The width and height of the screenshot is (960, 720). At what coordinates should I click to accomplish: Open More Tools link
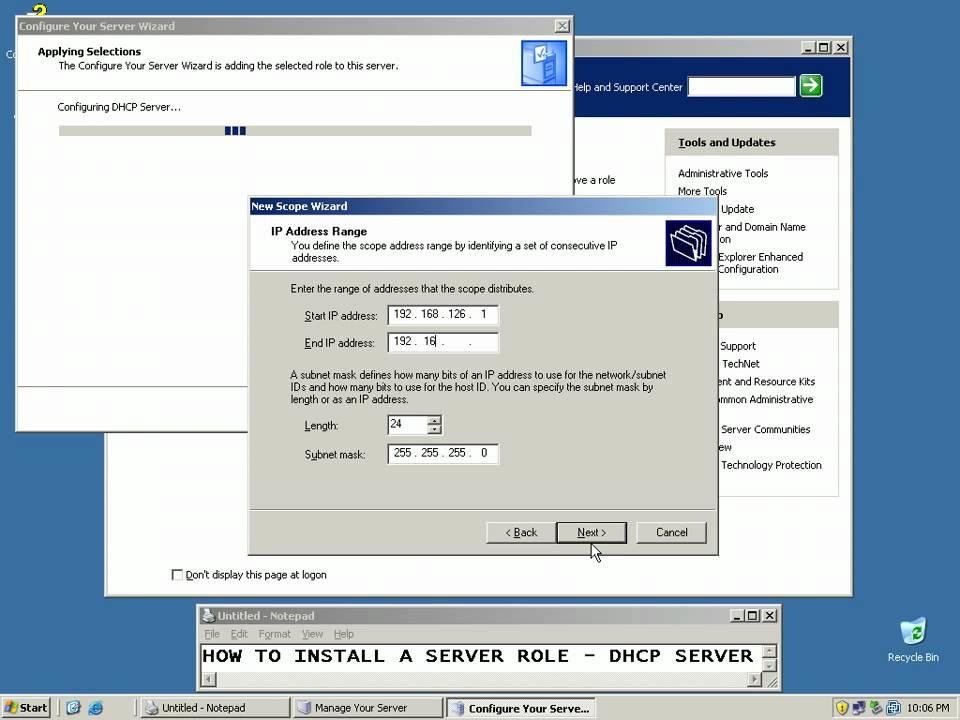[702, 191]
